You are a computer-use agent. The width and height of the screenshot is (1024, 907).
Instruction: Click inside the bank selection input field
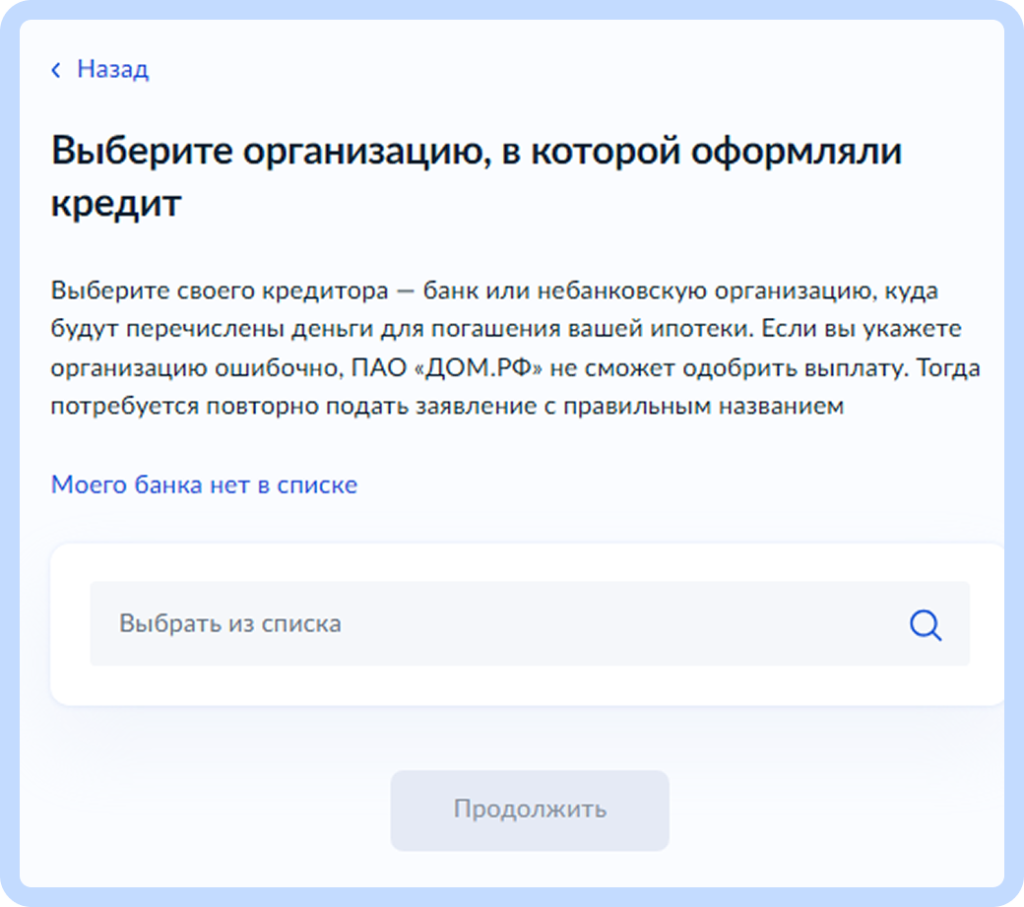coord(450,624)
